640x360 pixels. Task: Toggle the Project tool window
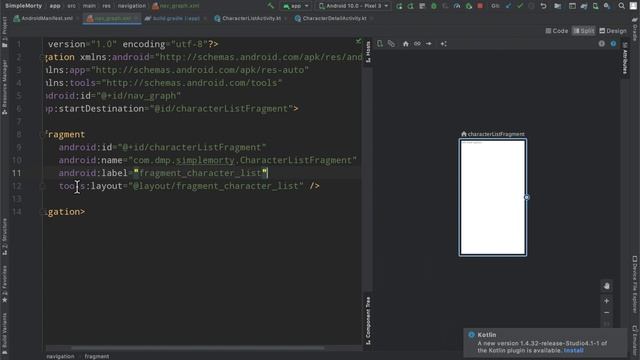tap(4, 33)
